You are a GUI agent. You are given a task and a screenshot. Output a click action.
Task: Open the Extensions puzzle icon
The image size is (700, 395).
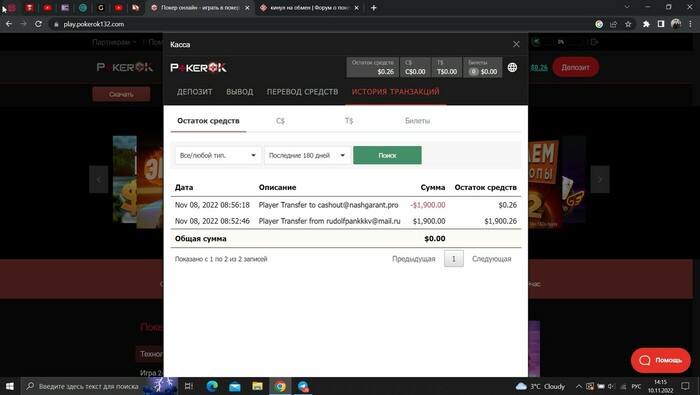[x=646, y=24]
